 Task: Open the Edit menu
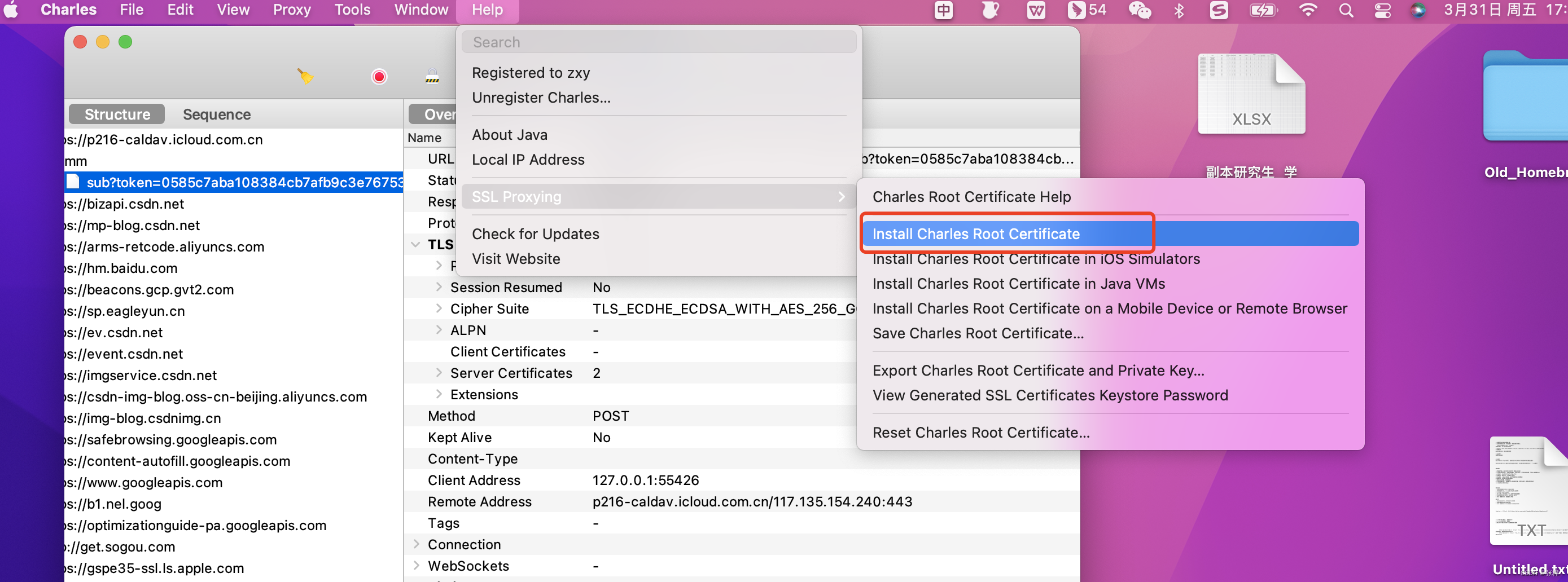pyautogui.click(x=180, y=10)
